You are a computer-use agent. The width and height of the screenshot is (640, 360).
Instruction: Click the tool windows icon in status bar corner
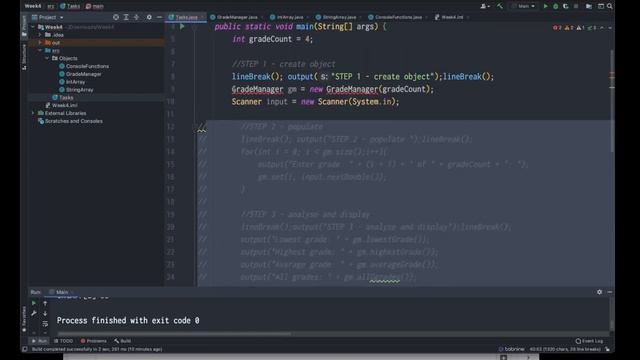click(25, 349)
